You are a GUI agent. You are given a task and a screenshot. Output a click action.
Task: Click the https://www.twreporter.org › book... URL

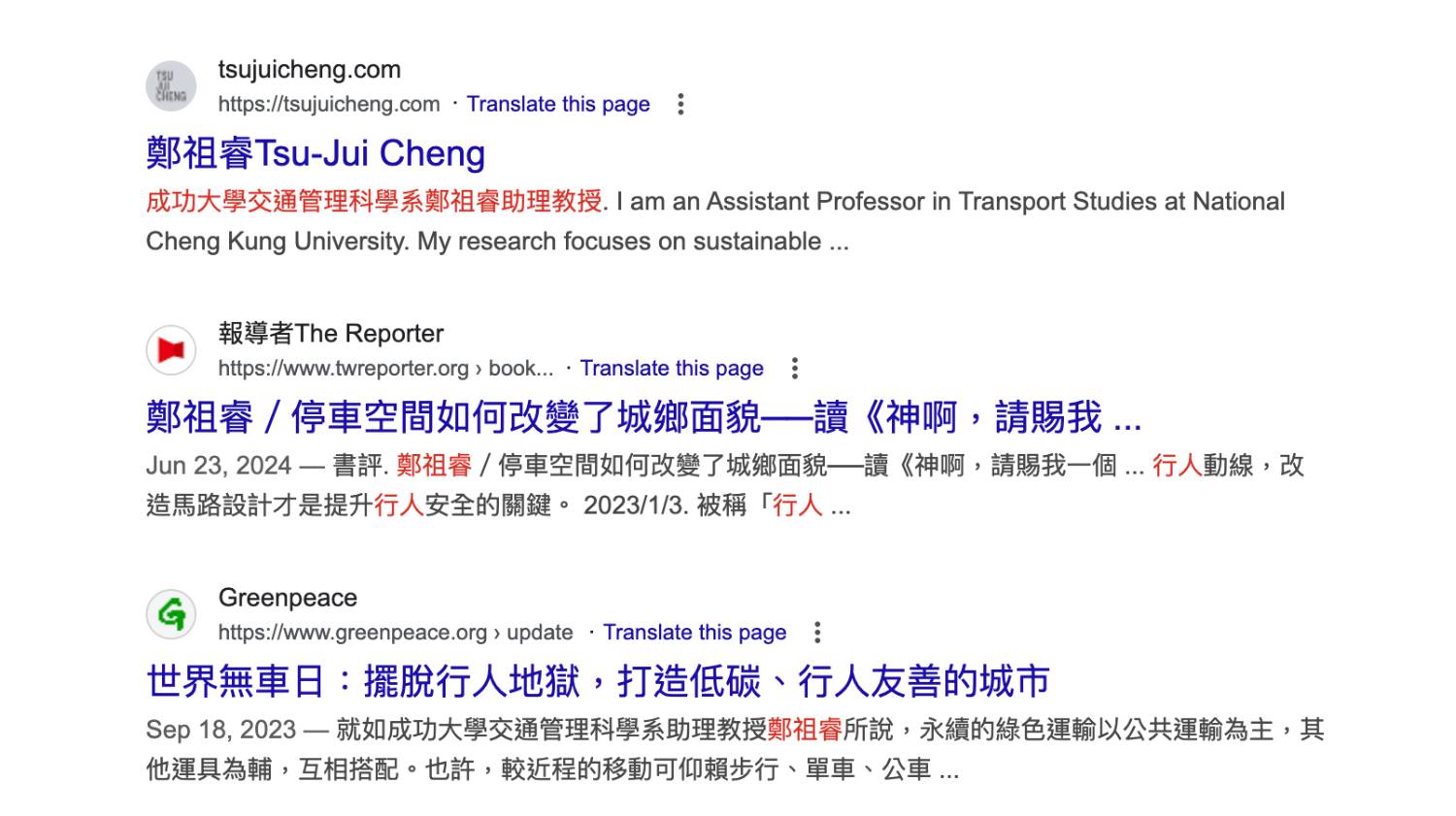point(386,368)
